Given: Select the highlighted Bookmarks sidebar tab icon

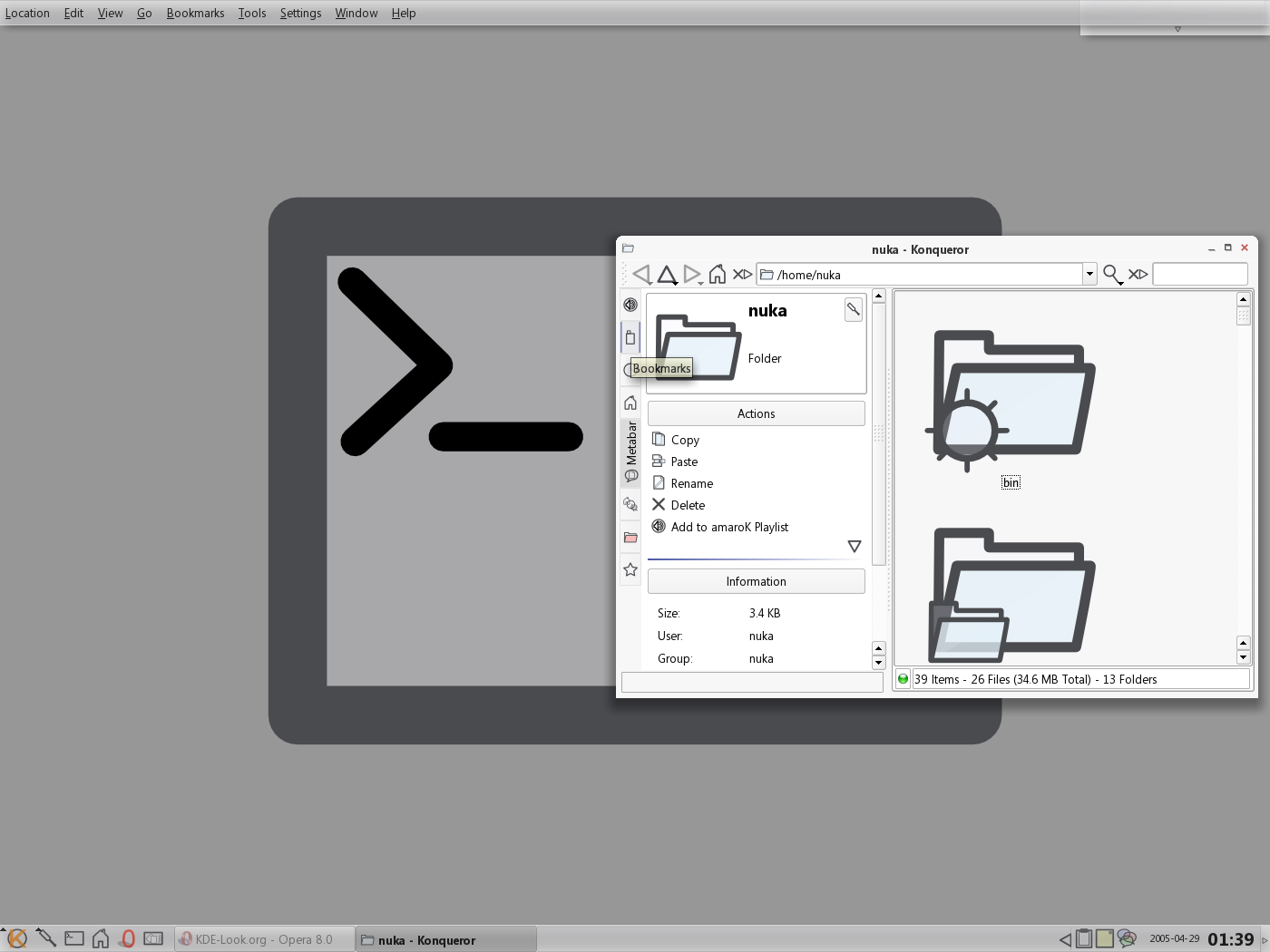Looking at the screenshot, I should 630,337.
